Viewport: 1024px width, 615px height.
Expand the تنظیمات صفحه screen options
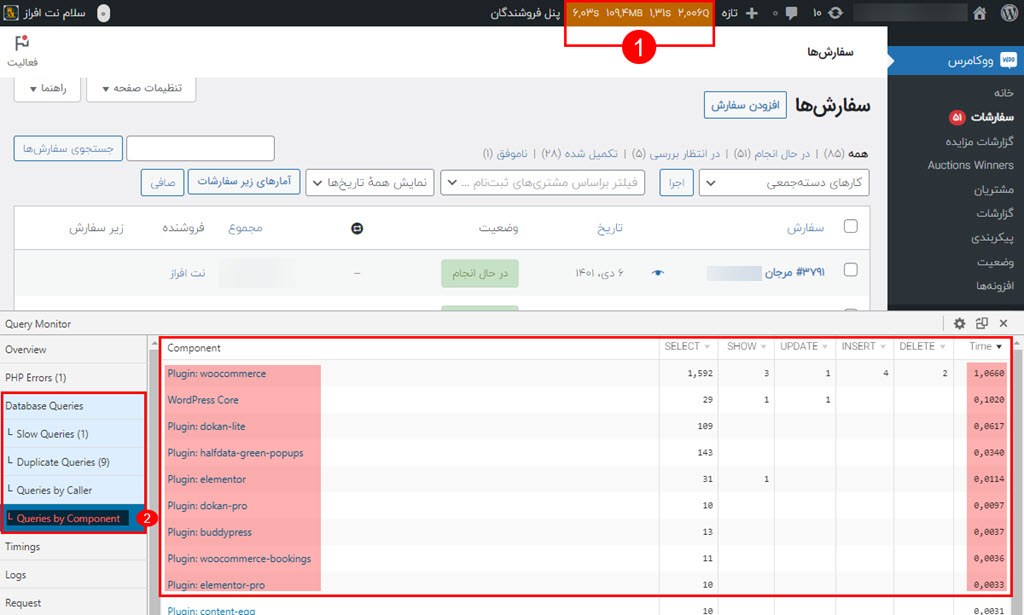[x=142, y=88]
